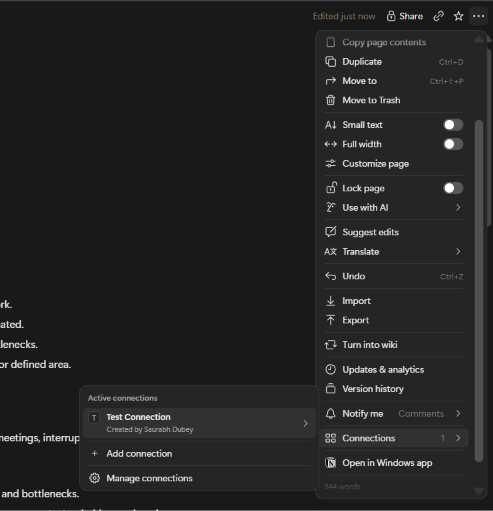Click Open in Windows app

point(394,463)
